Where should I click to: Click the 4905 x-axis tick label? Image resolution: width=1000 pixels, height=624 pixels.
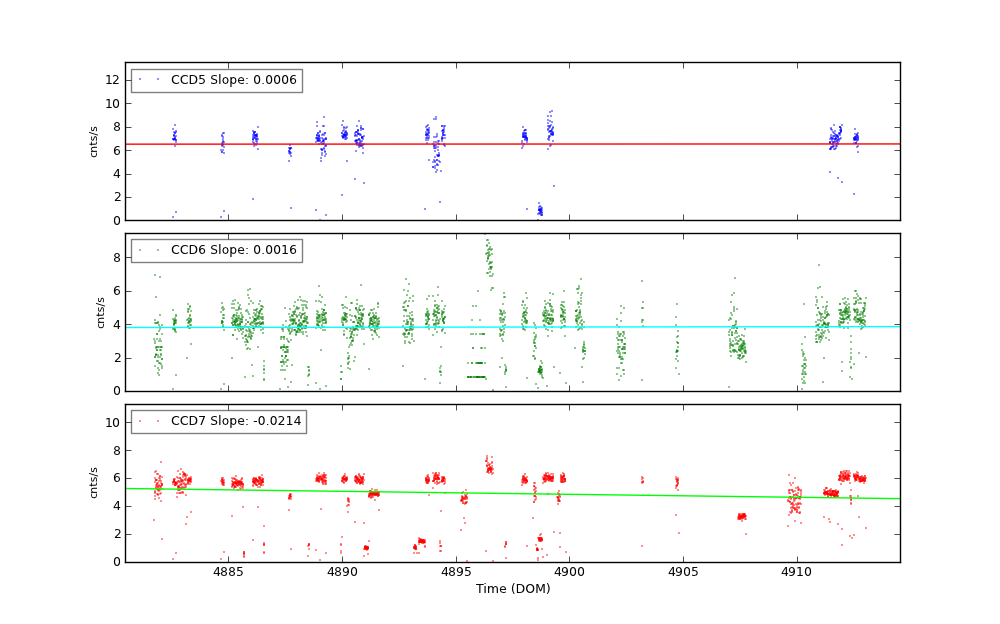(683, 573)
